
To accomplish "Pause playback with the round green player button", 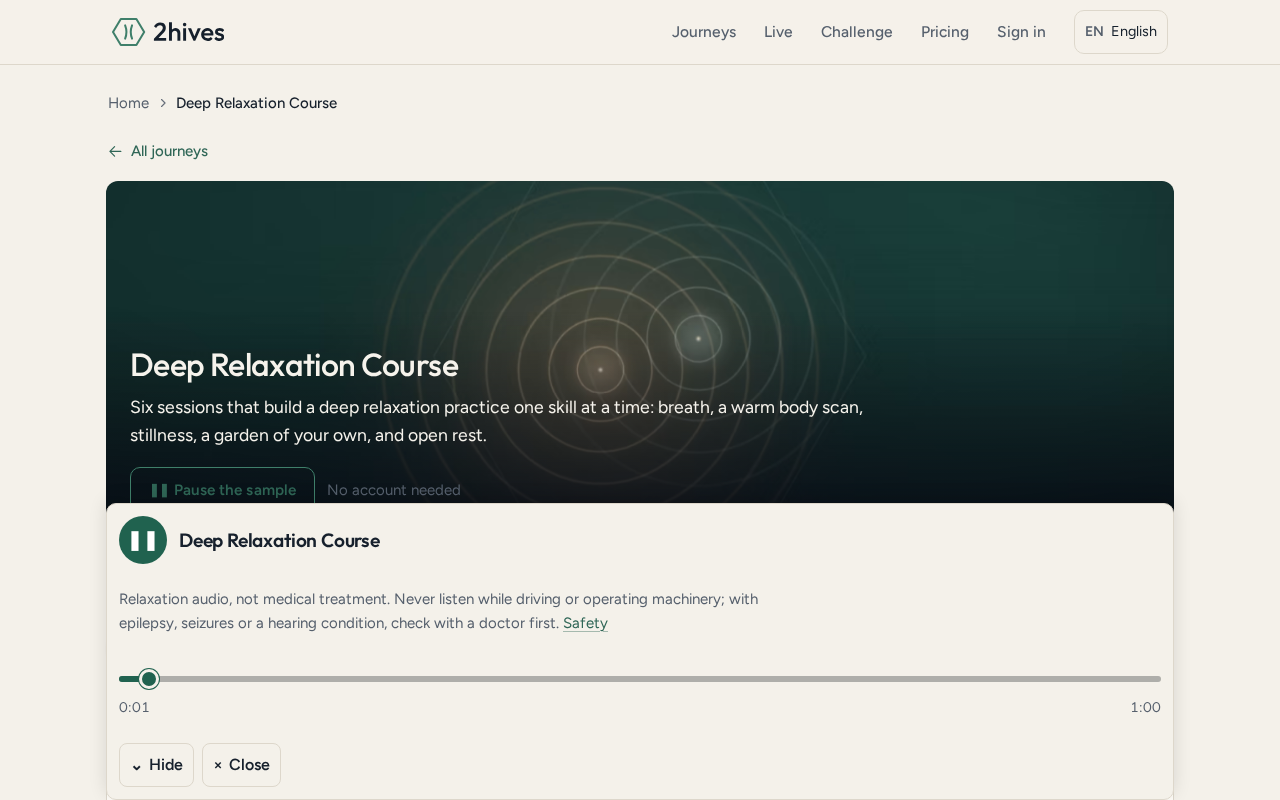I will pos(143,540).
